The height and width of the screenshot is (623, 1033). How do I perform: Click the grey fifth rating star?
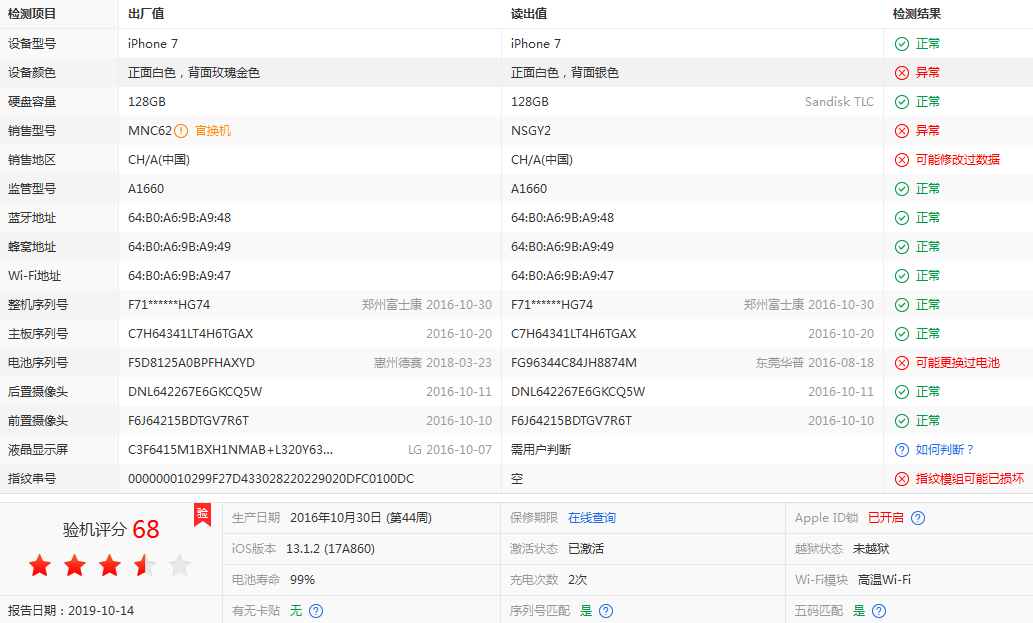pos(179,565)
